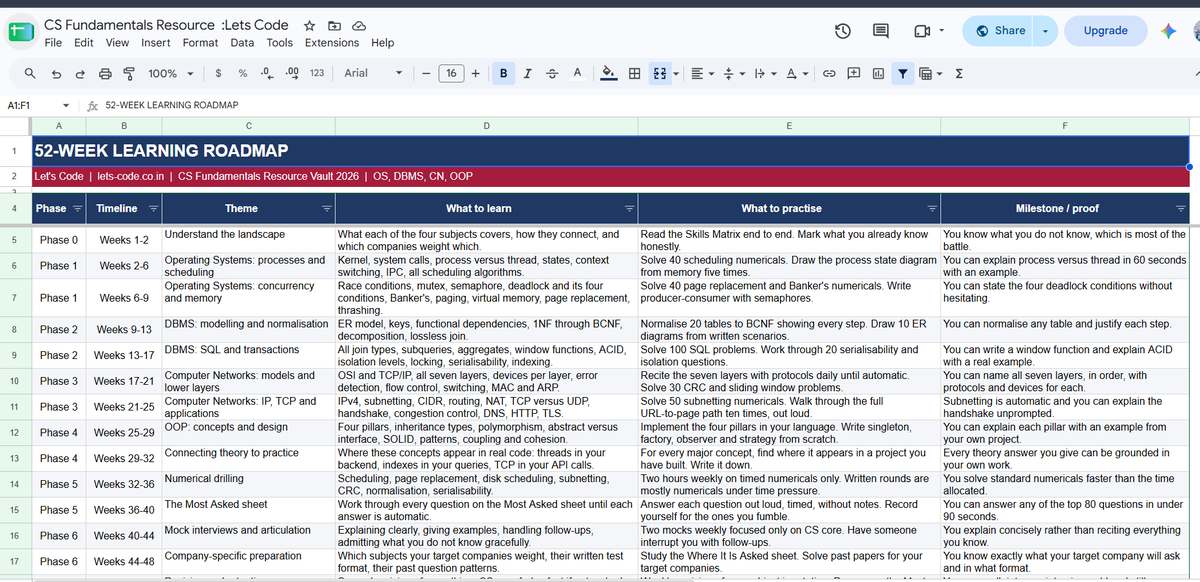Open version history clock icon
Viewport: 1200px width, 582px height.
(x=843, y=31)
